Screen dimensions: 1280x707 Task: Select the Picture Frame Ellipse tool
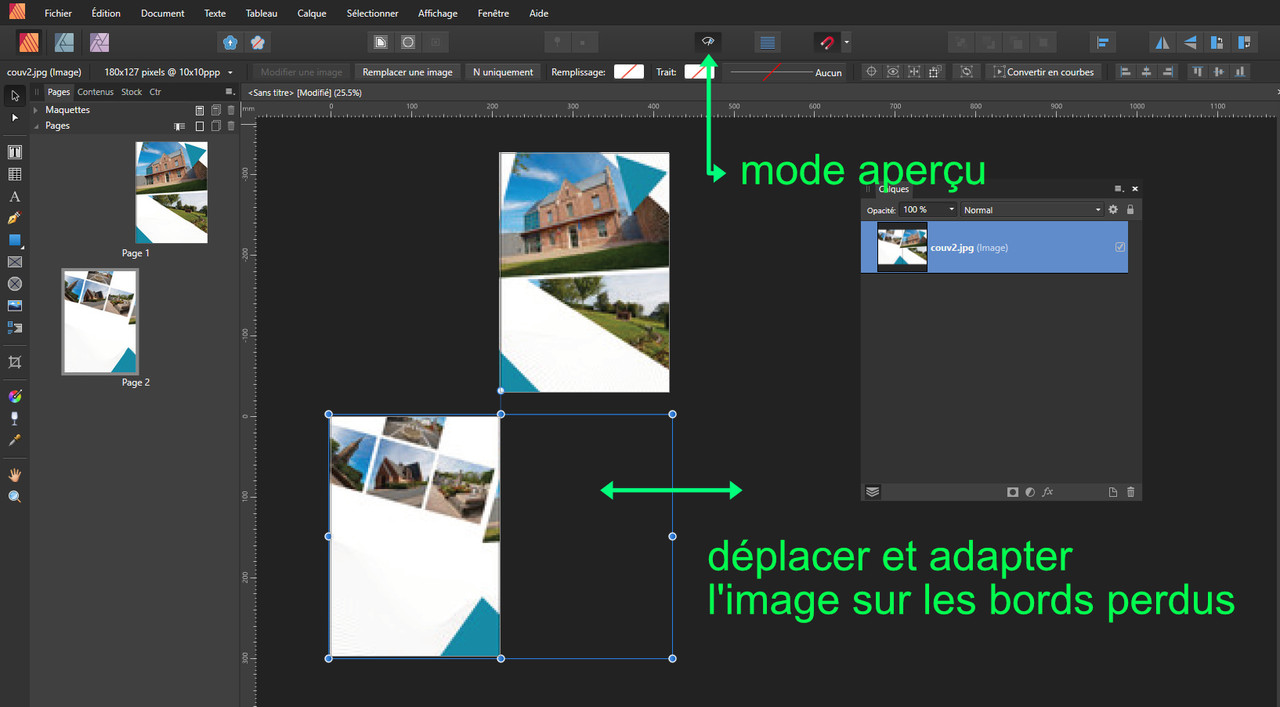click(x=15, y=284)
